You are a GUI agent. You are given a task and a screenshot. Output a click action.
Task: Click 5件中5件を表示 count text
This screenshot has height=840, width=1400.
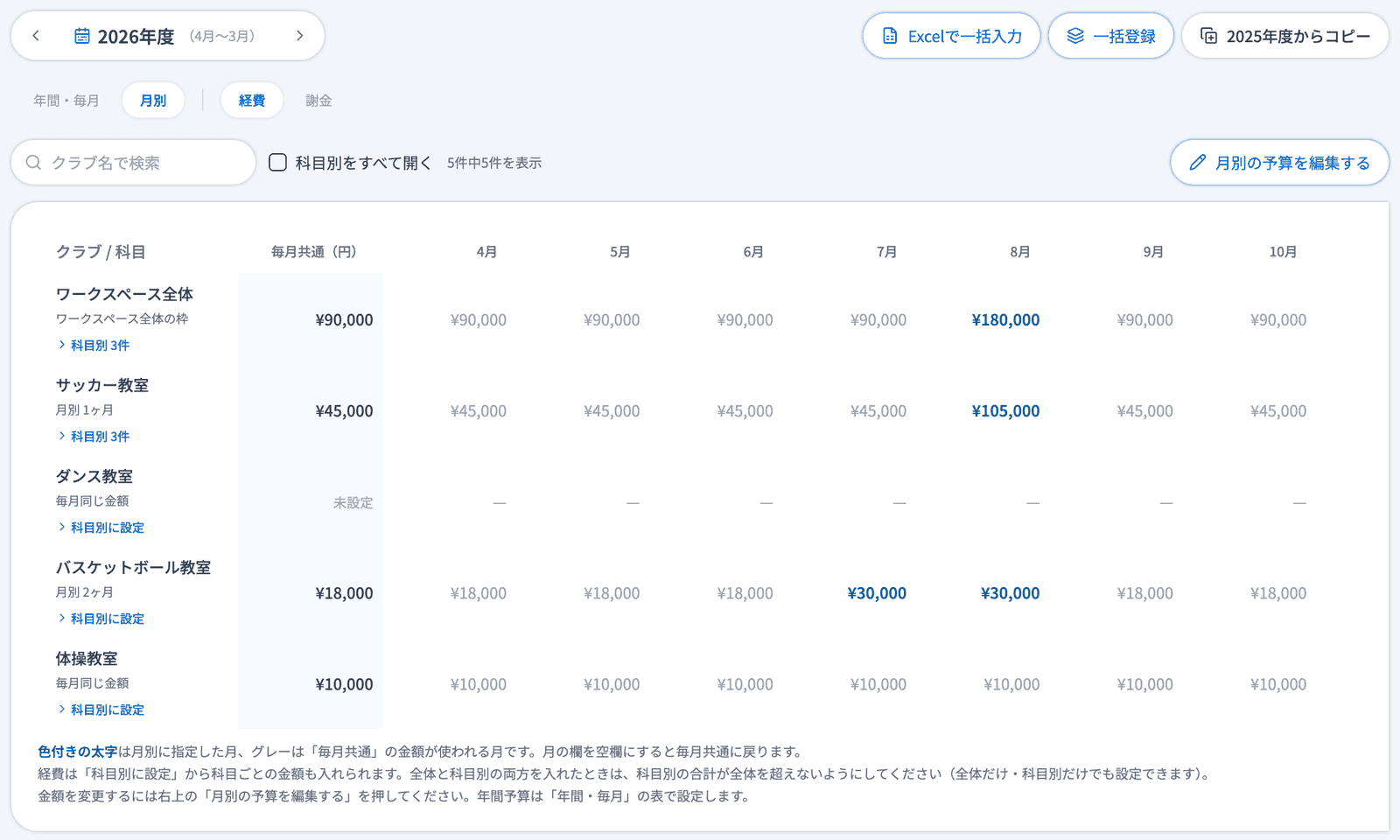click(494, 163)
